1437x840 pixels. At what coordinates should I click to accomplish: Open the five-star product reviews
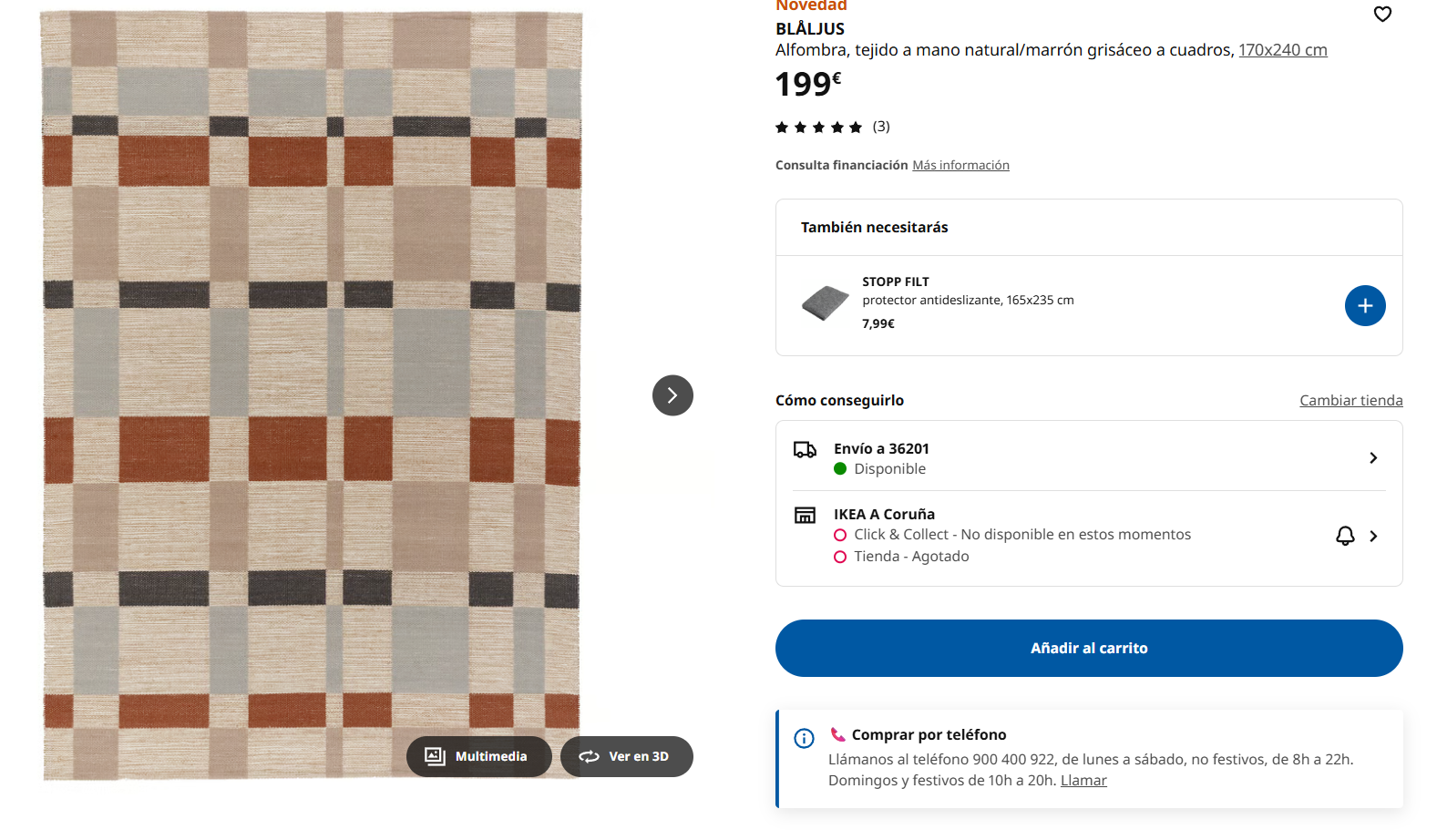coord(818,128)
